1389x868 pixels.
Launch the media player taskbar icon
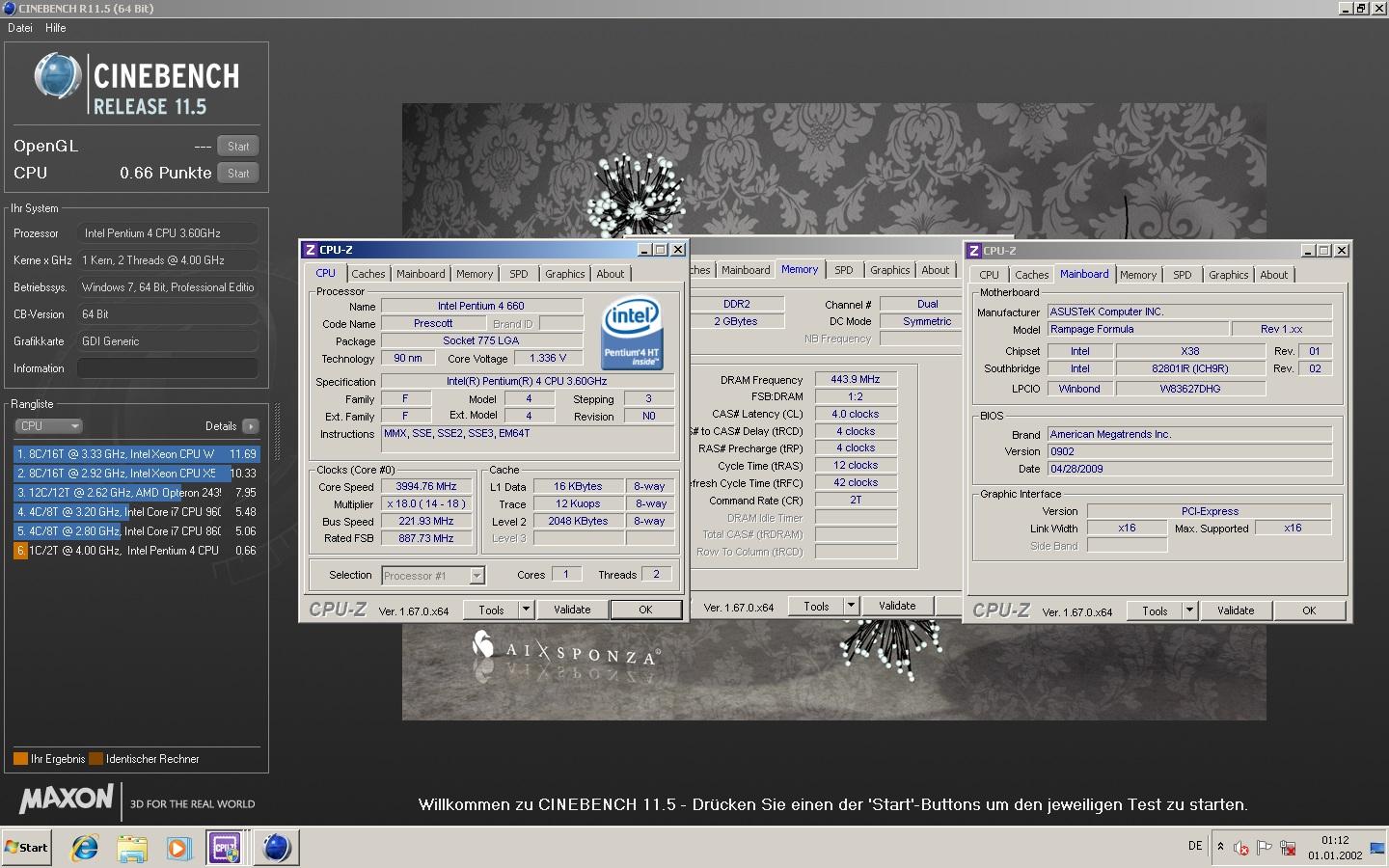(178, 848)
